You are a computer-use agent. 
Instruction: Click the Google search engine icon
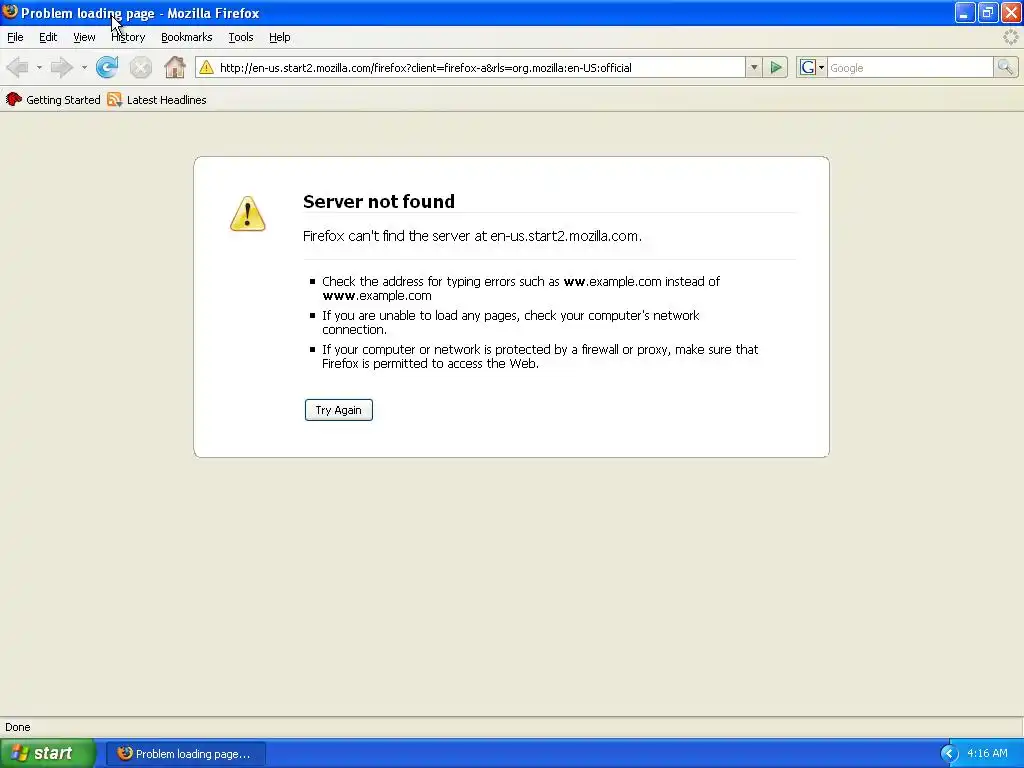tap(808, 67)
